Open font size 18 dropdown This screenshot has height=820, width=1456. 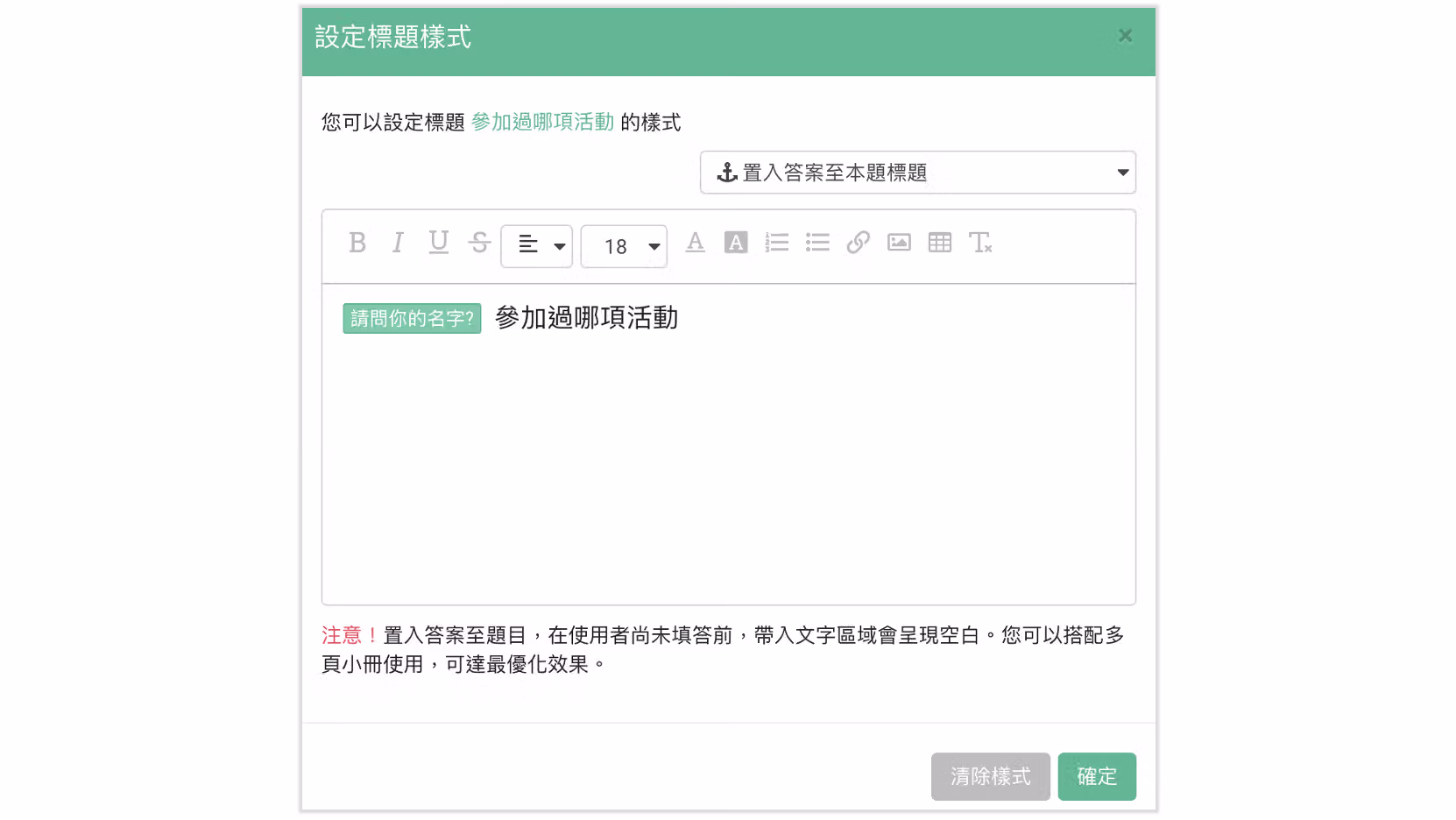pos(624,246)
